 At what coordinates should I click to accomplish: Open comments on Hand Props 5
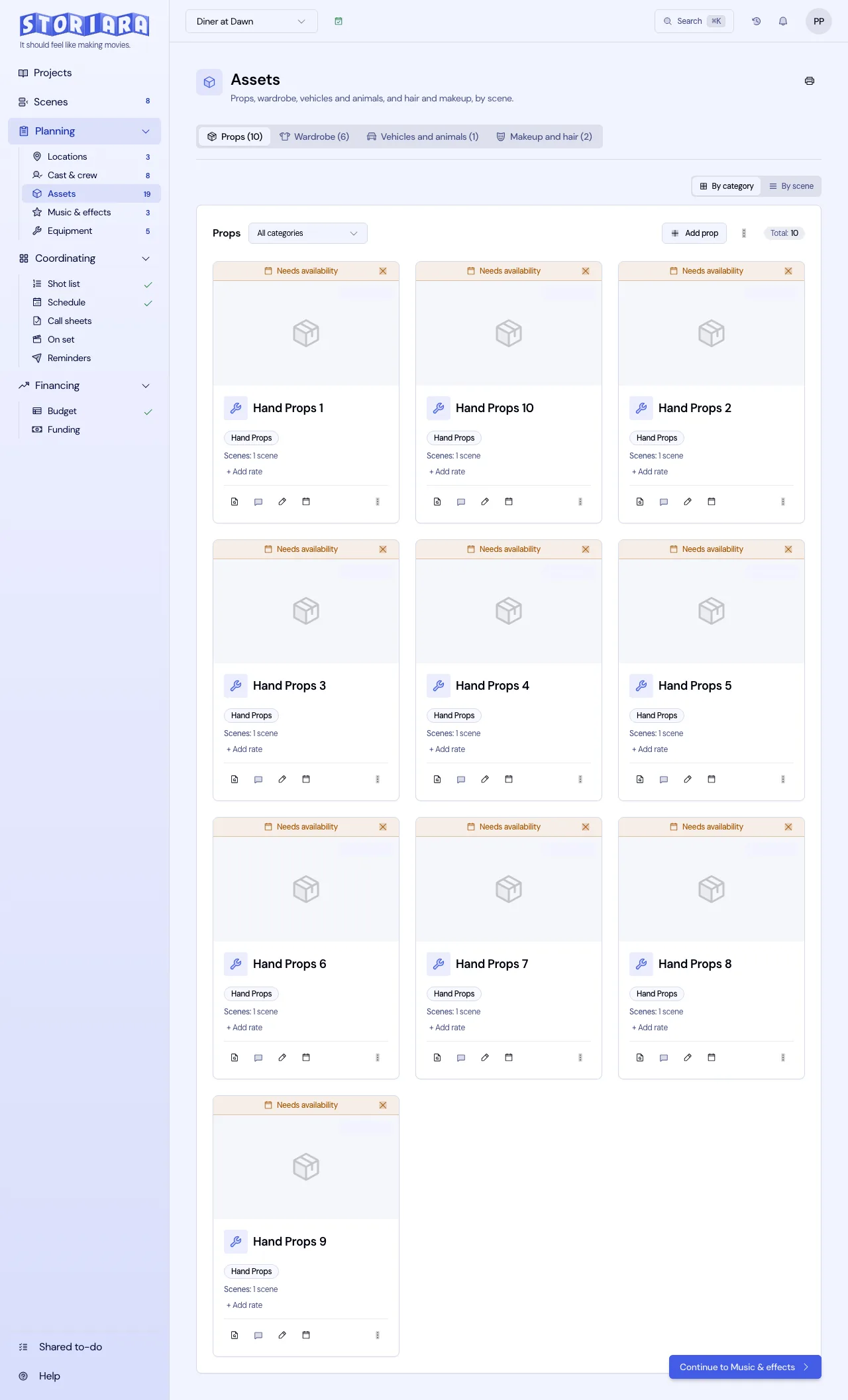pyautogui.click(x=664, y=779)
